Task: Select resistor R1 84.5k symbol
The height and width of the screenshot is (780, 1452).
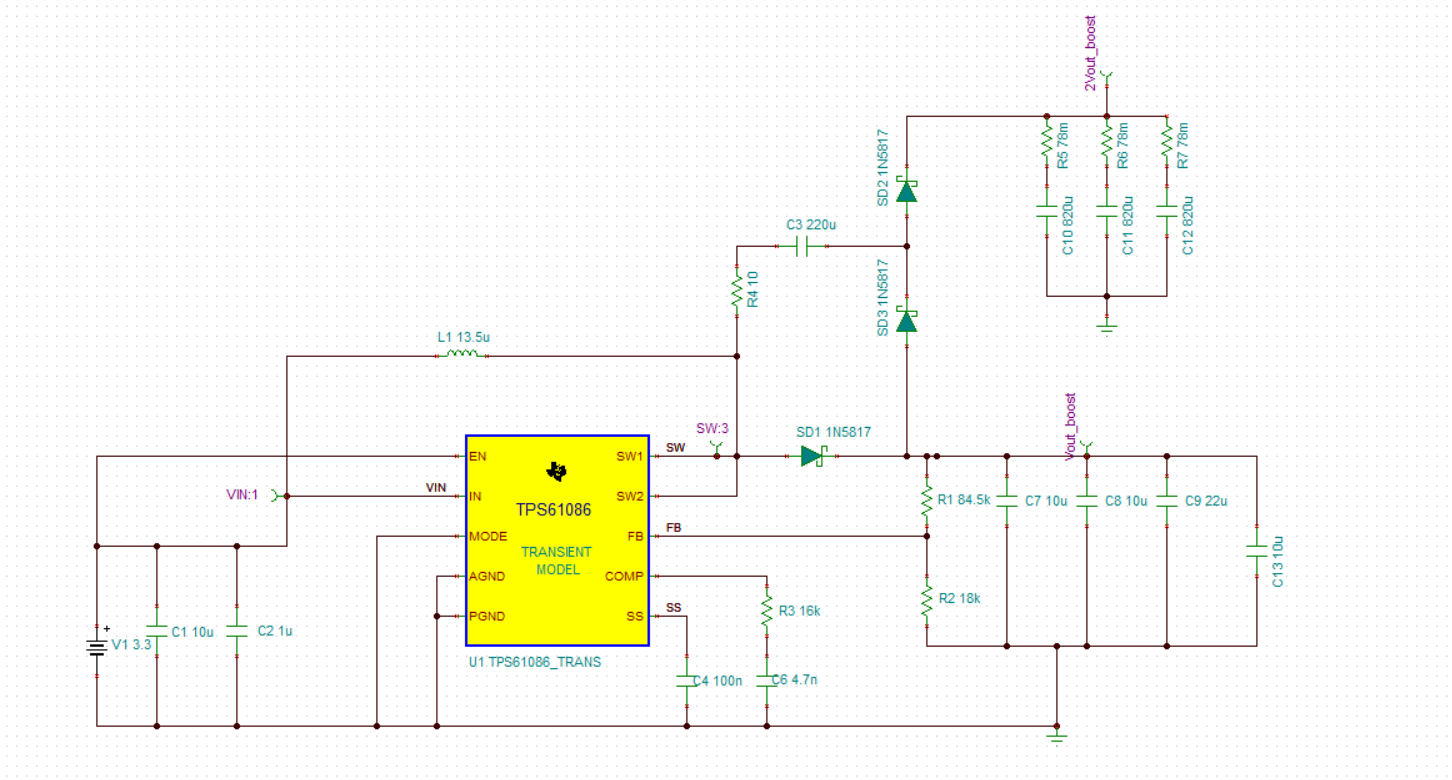Action: pos(927,500)
